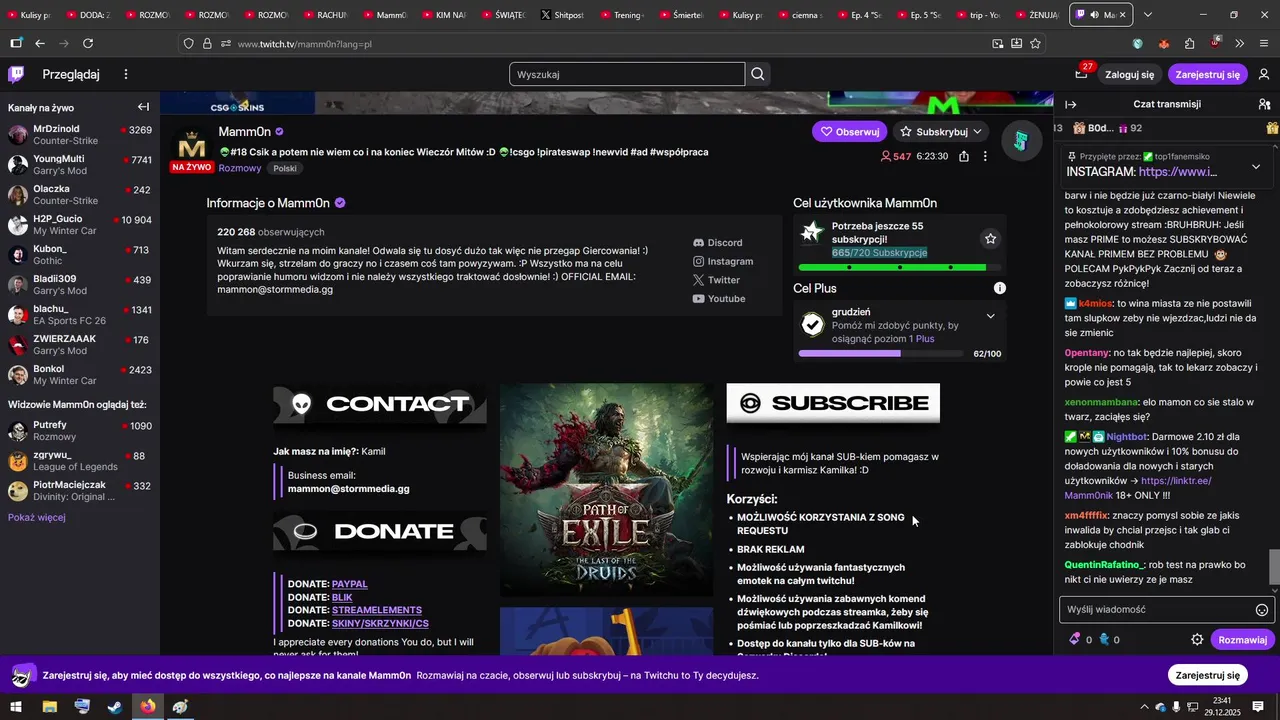Open chat settings gear icon
The width and height of the screenshot is (1280, 720).
(x=1197, y=640)
